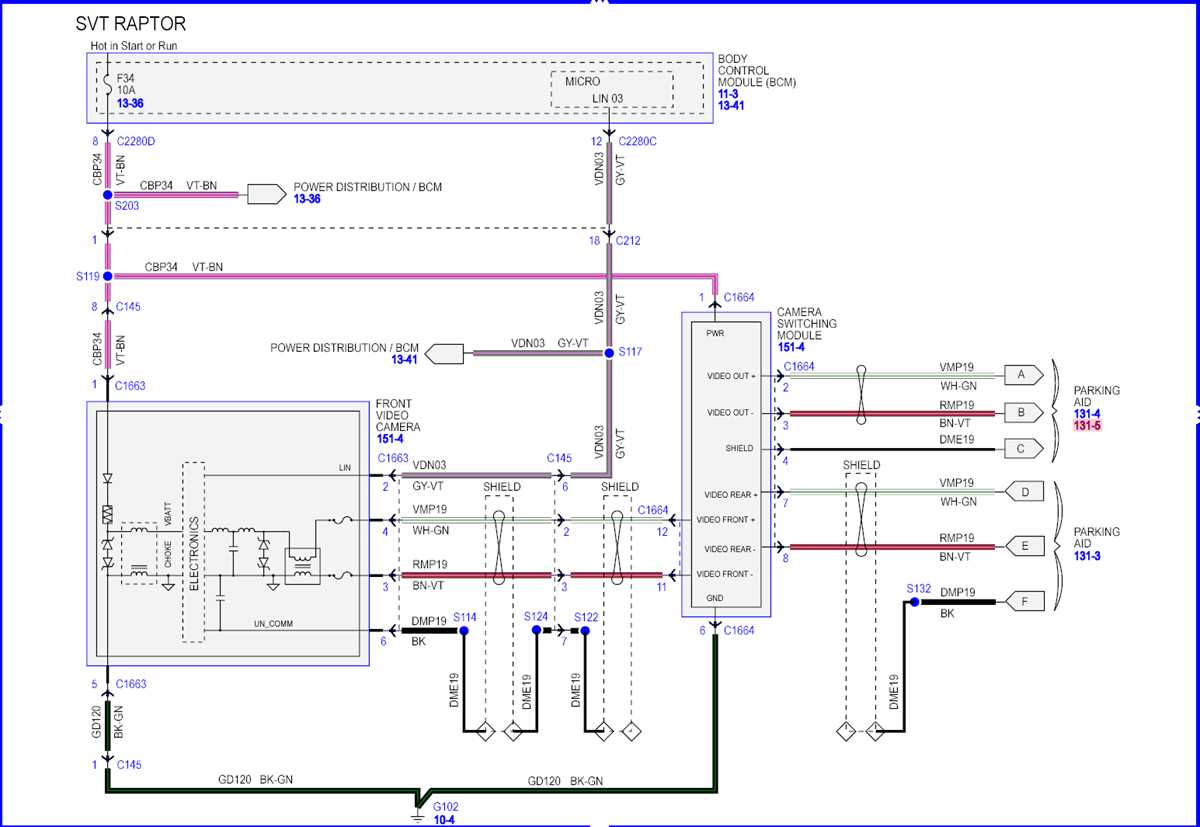This screenshot has height=827, width=1200.
Task: Open 151-4 link under Camera Switching Module
Action: pyautogui.click(x=790, y=347)
